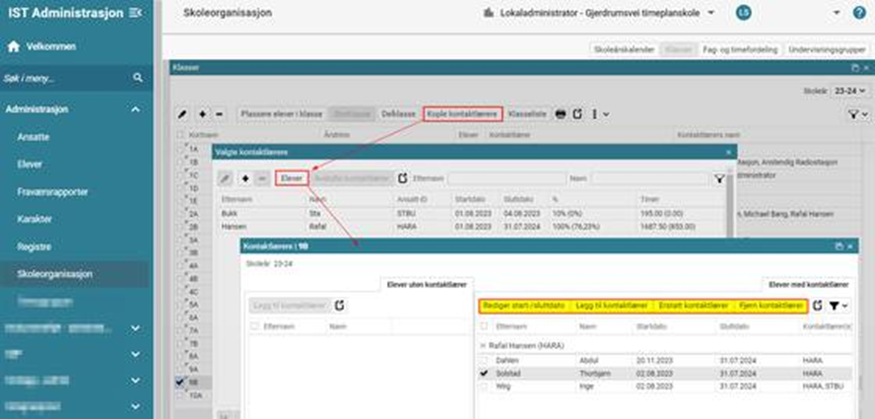Image resolution: width=875 pixels, height=419 pixels.
Task: Click the search magnifier in the side menu
Action: pyautogui.click(x=138, y=78)
